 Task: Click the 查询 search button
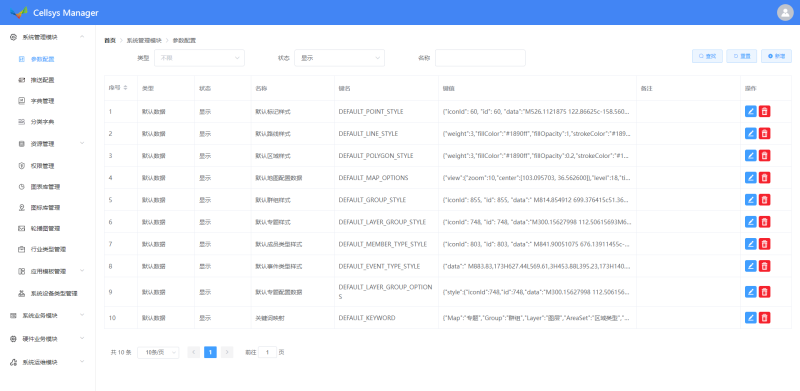707,56
